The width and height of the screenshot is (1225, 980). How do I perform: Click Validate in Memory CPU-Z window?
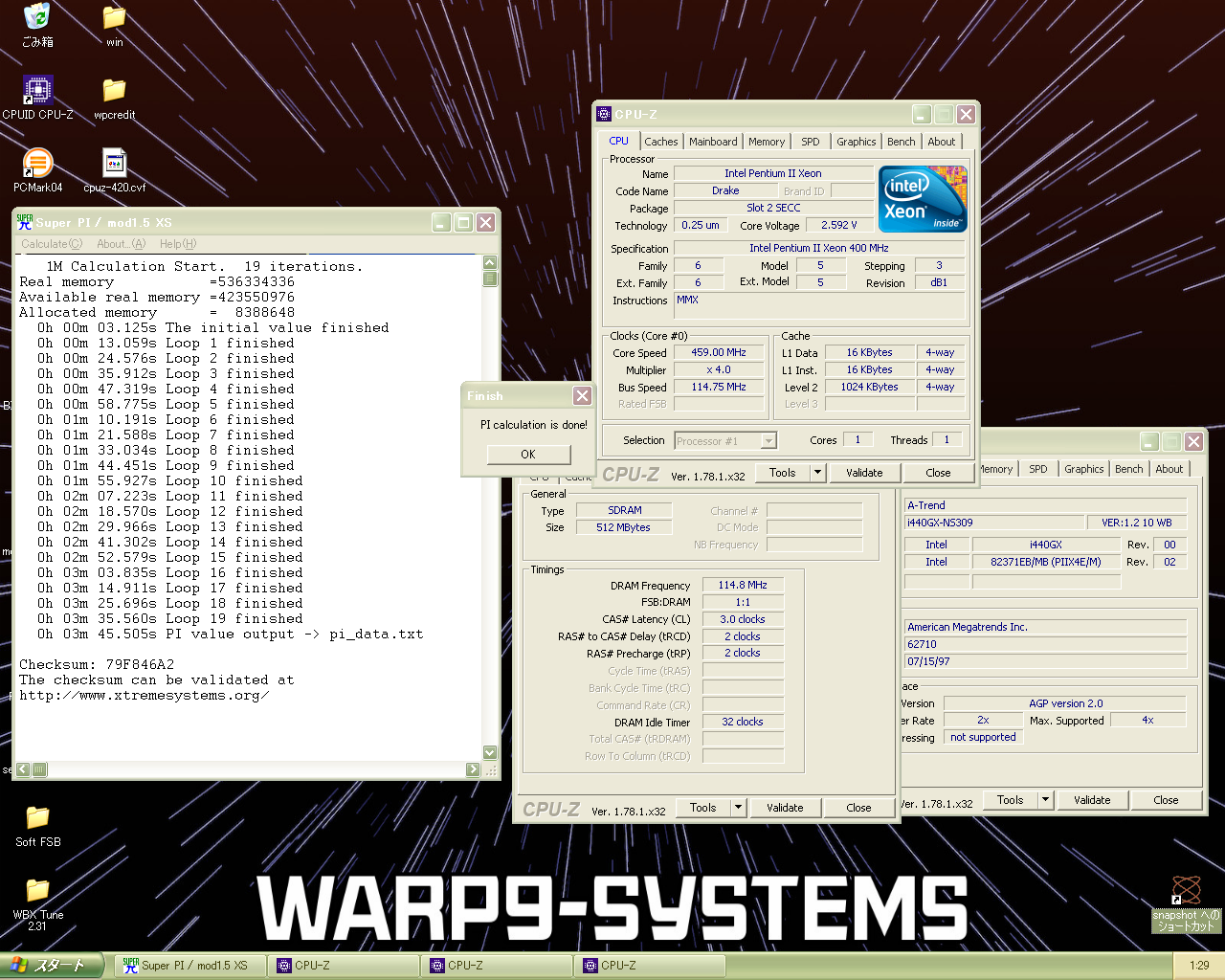785,808
